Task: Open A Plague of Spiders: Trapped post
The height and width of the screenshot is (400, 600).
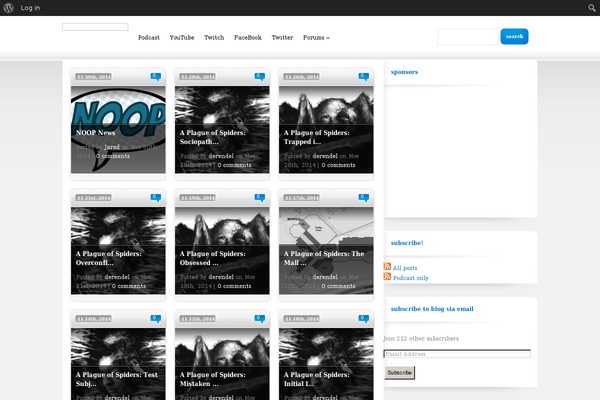Action: 316,137
